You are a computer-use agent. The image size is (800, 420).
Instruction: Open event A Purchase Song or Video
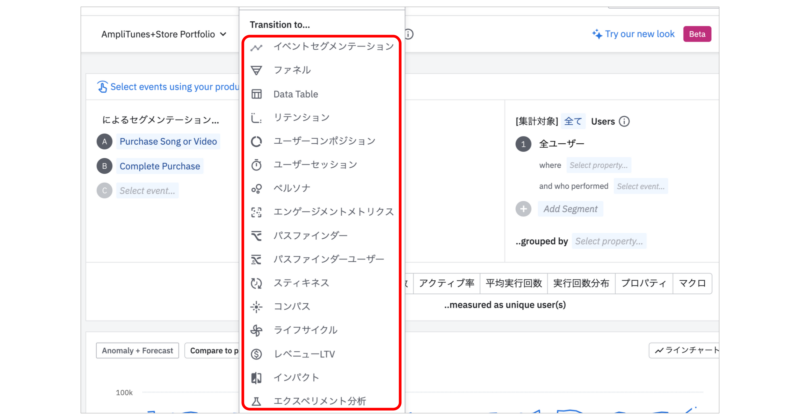tap(168, 141)
